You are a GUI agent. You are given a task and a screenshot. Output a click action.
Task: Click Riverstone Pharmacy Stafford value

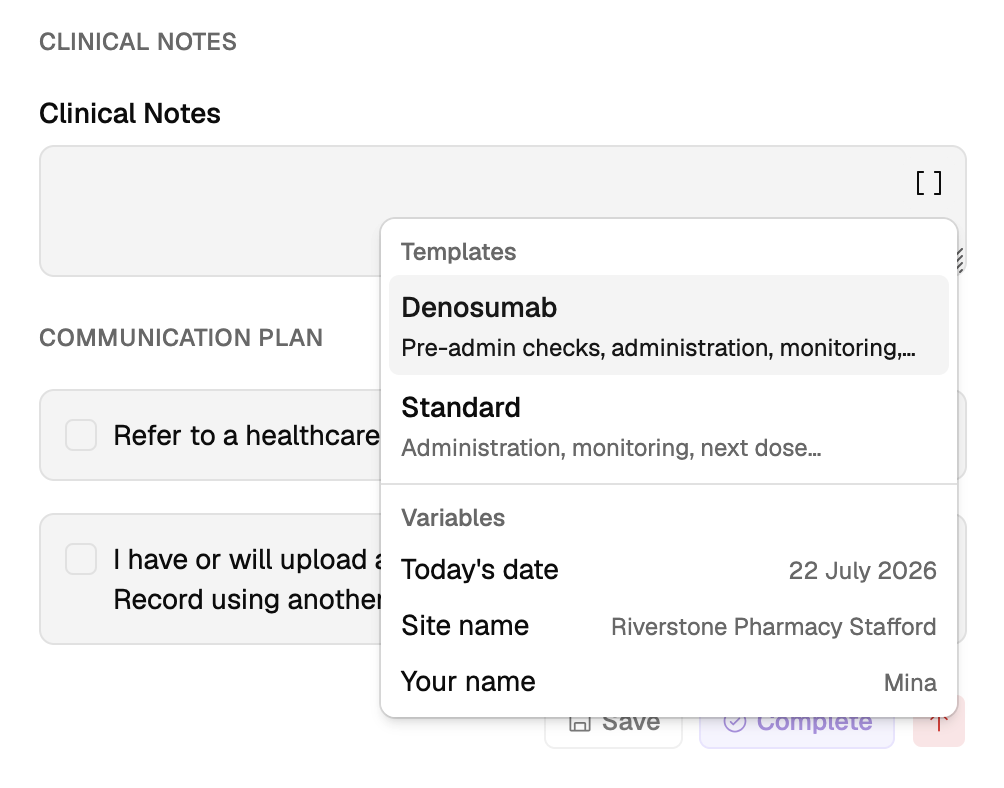[773, 627]
